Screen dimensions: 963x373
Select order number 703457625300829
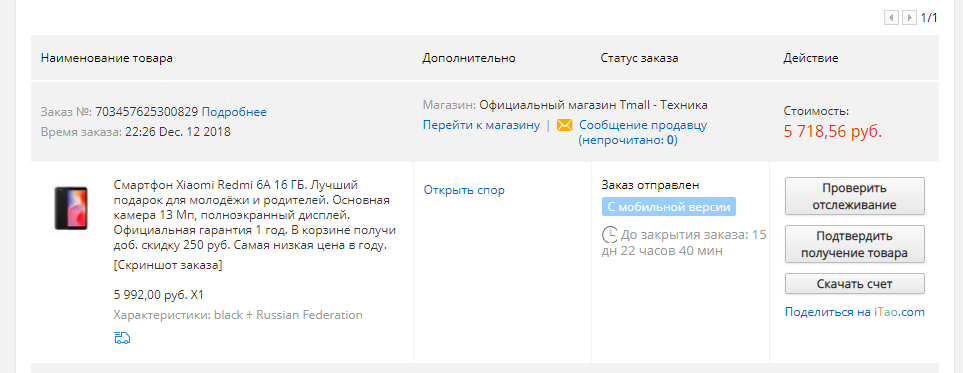click(x=147, y=112)
